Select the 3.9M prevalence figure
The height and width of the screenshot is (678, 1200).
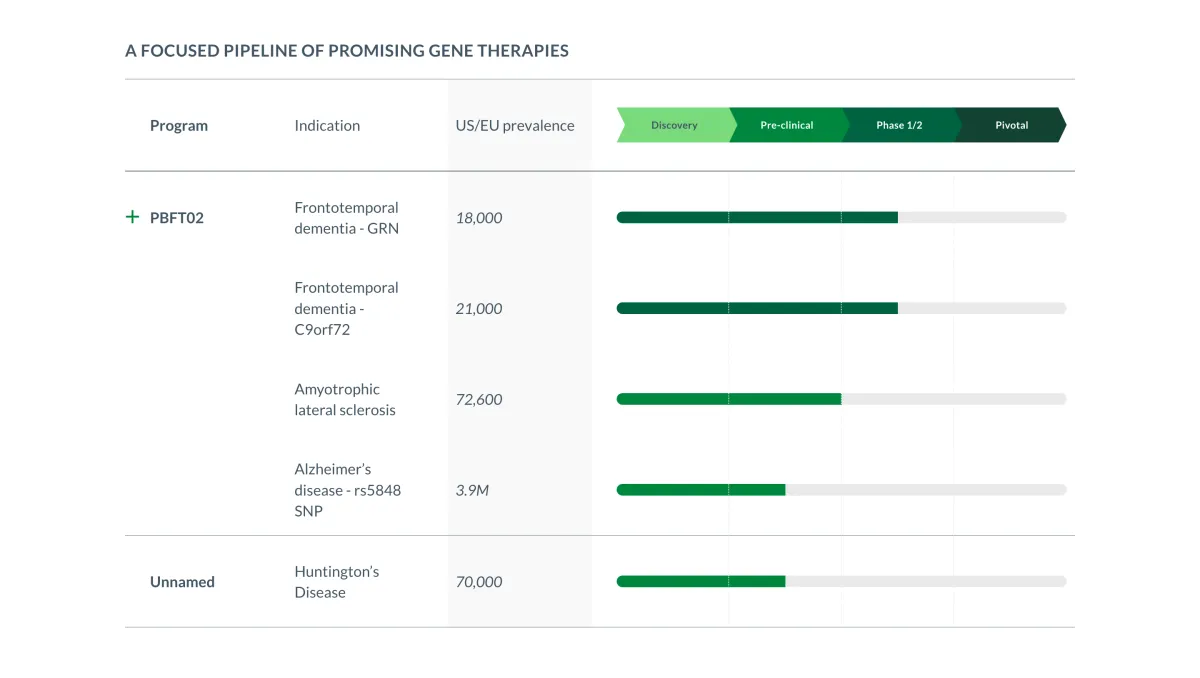point(472,490)
